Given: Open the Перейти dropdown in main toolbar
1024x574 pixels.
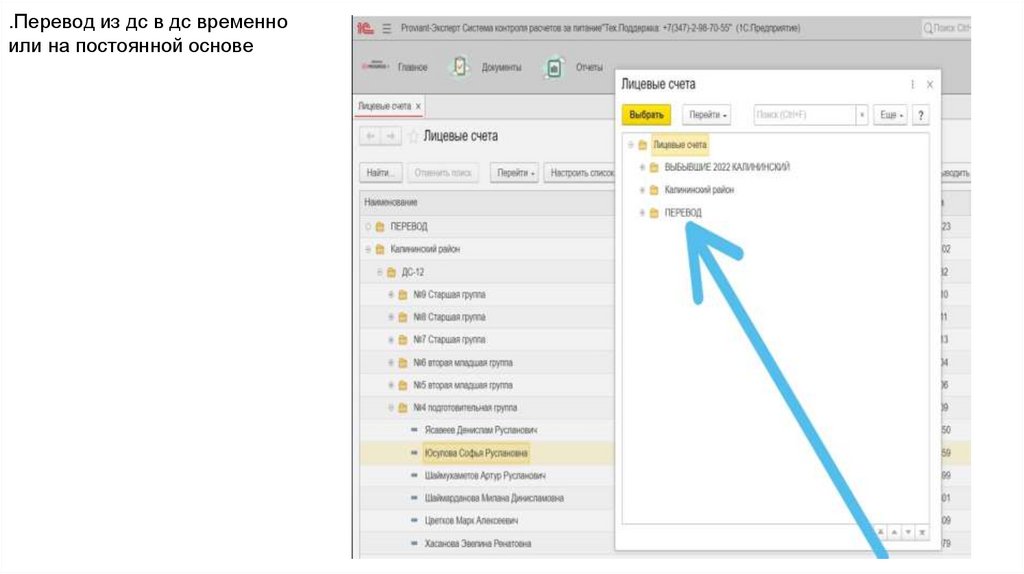Looking at the screenshot, I should (515, 173).
